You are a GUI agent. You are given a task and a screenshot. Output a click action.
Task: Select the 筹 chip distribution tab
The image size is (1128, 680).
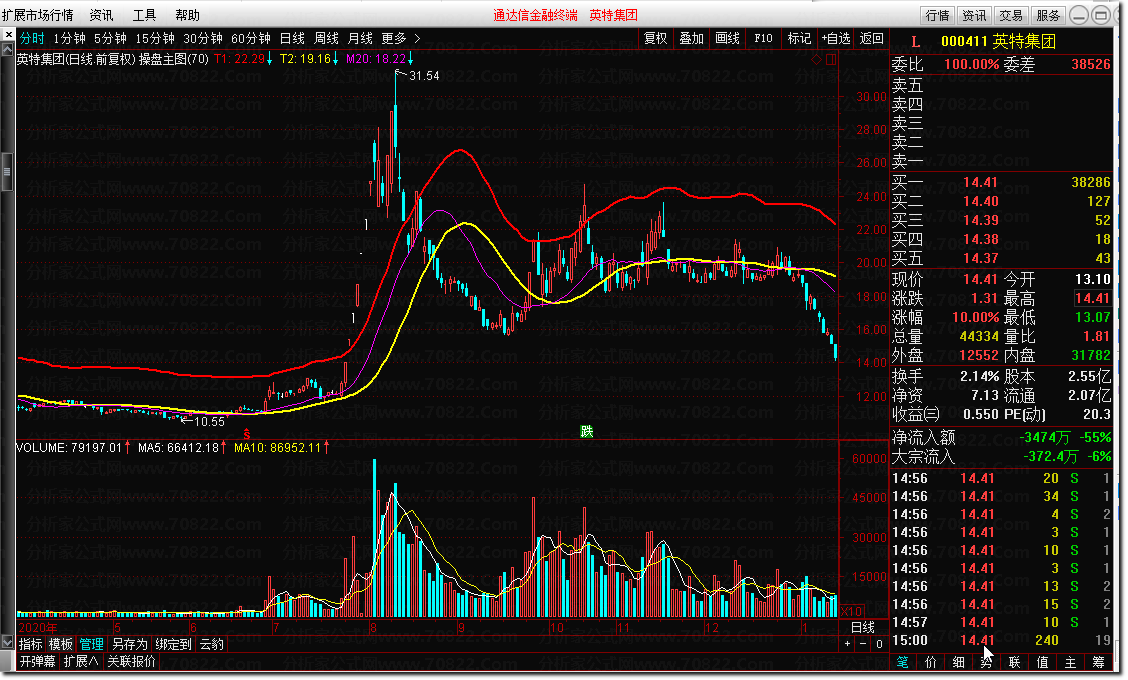(1099, 662)
